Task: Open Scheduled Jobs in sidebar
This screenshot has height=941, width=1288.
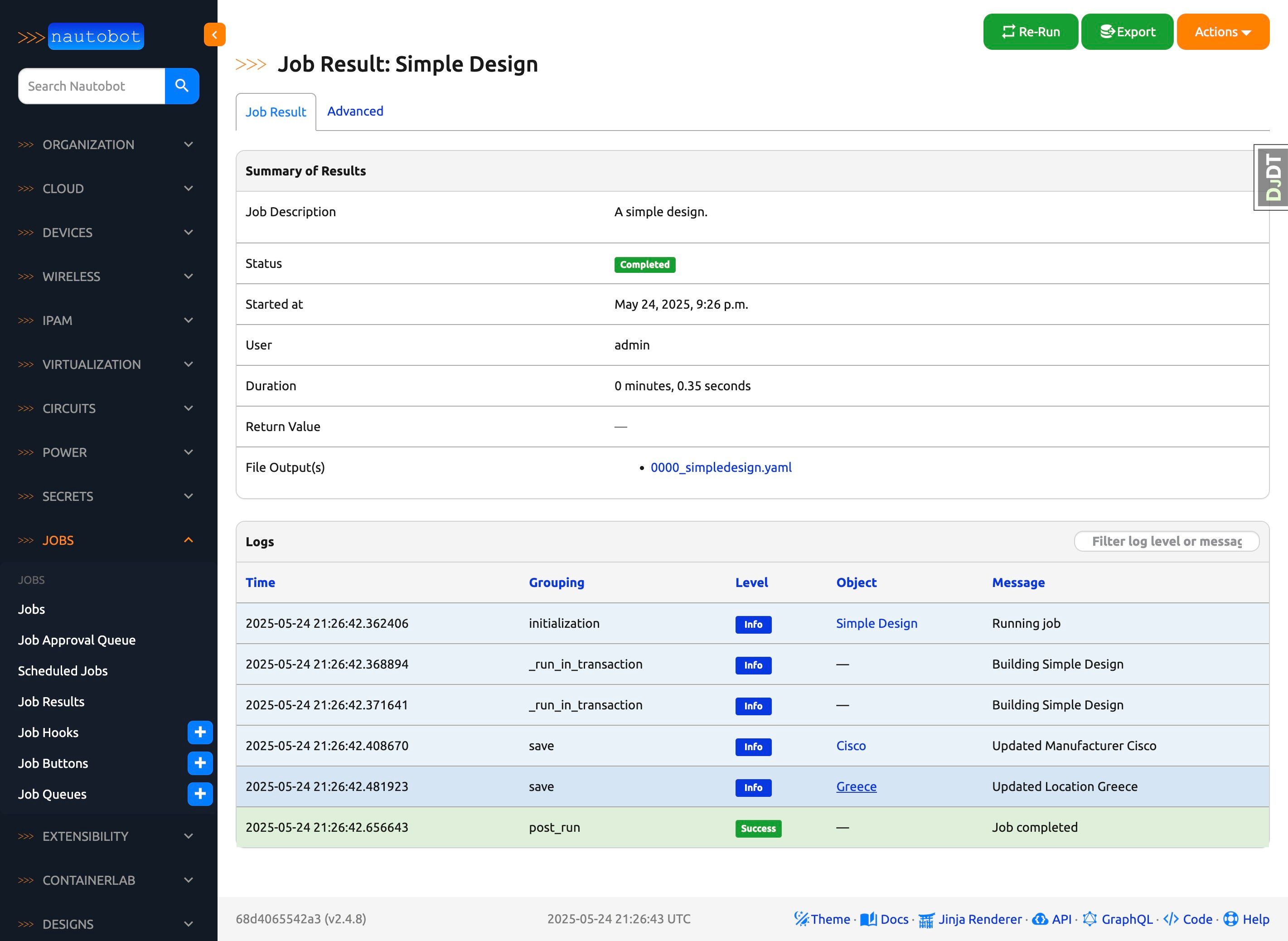Action: tap(63, 671)
